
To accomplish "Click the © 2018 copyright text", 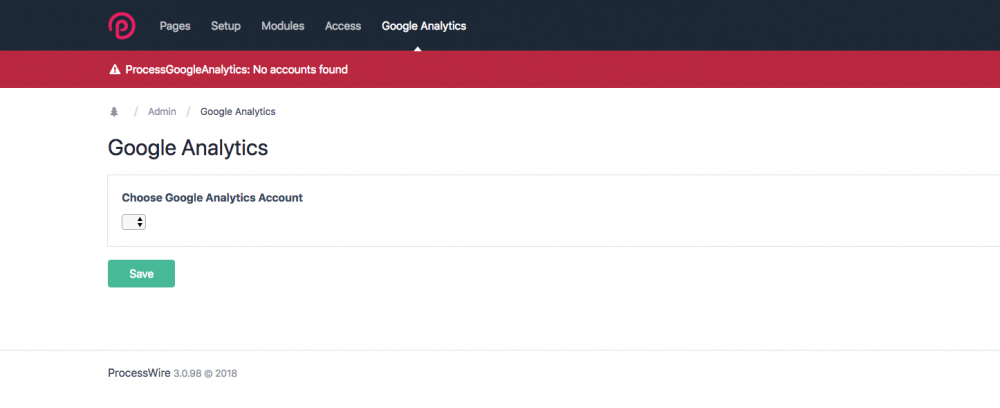I will [x=225, y=374].
